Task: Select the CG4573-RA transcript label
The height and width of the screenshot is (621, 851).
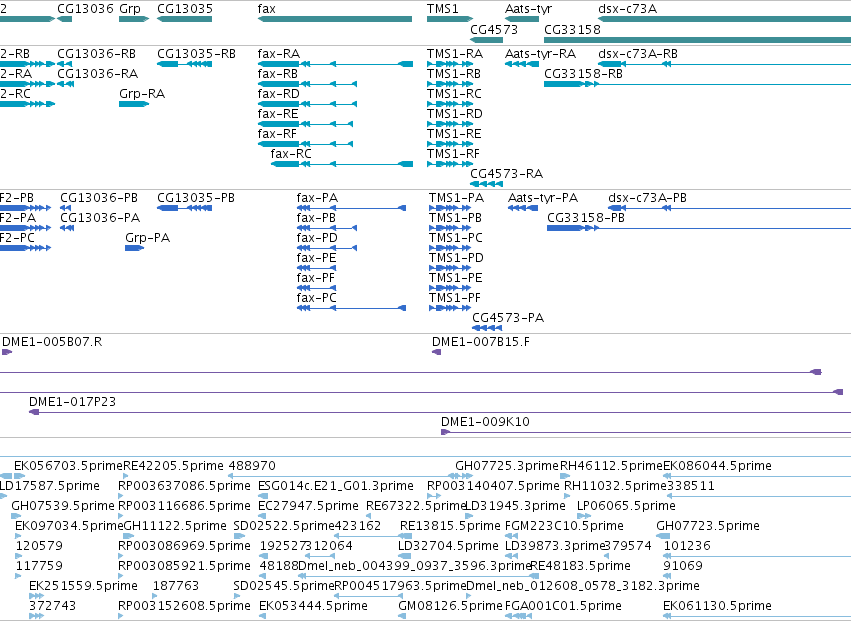Action: point(506,174)
